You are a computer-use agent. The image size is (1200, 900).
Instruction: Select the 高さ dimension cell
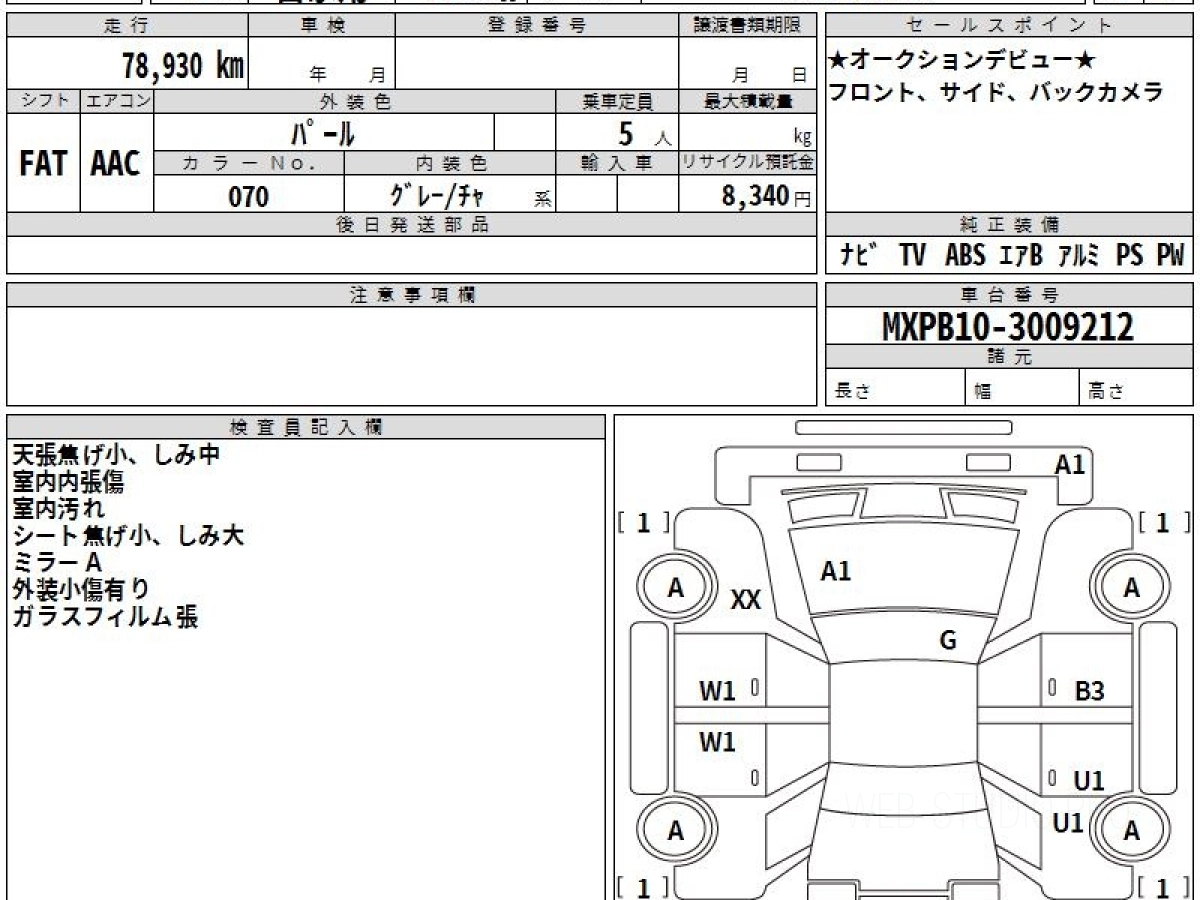1137,388
